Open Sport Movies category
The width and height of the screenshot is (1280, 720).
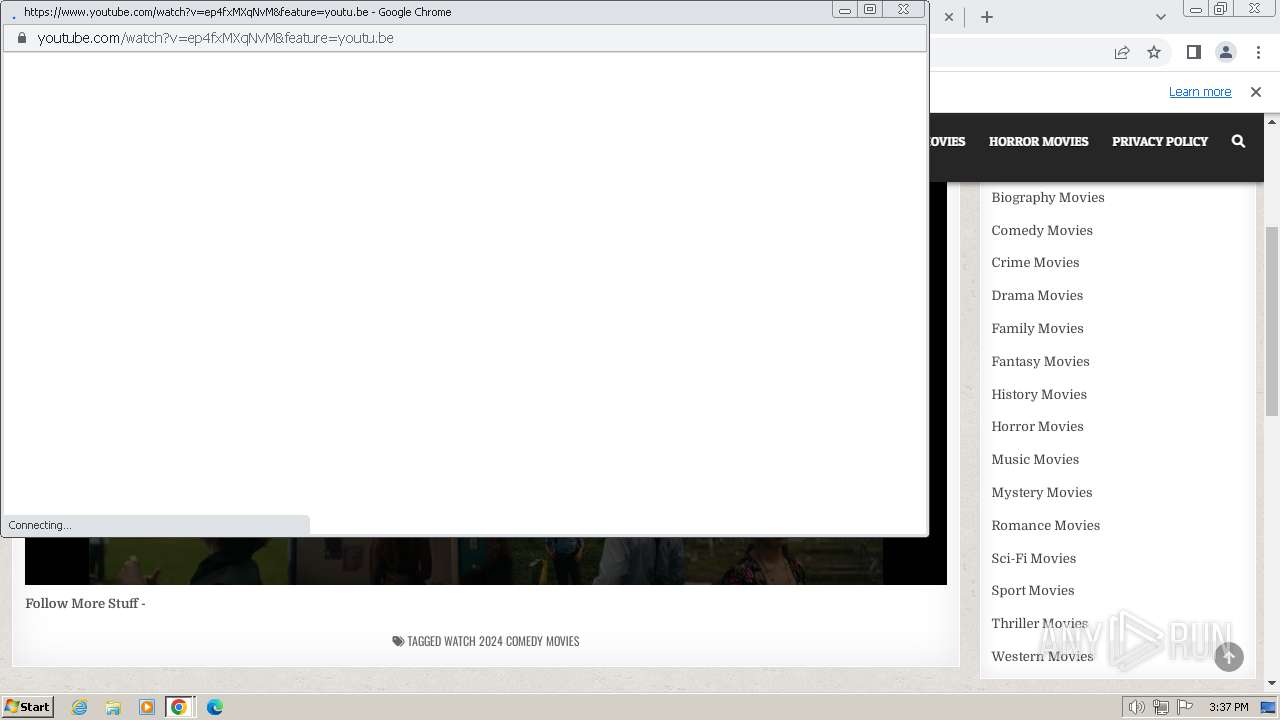click(x=1032, y=590)
